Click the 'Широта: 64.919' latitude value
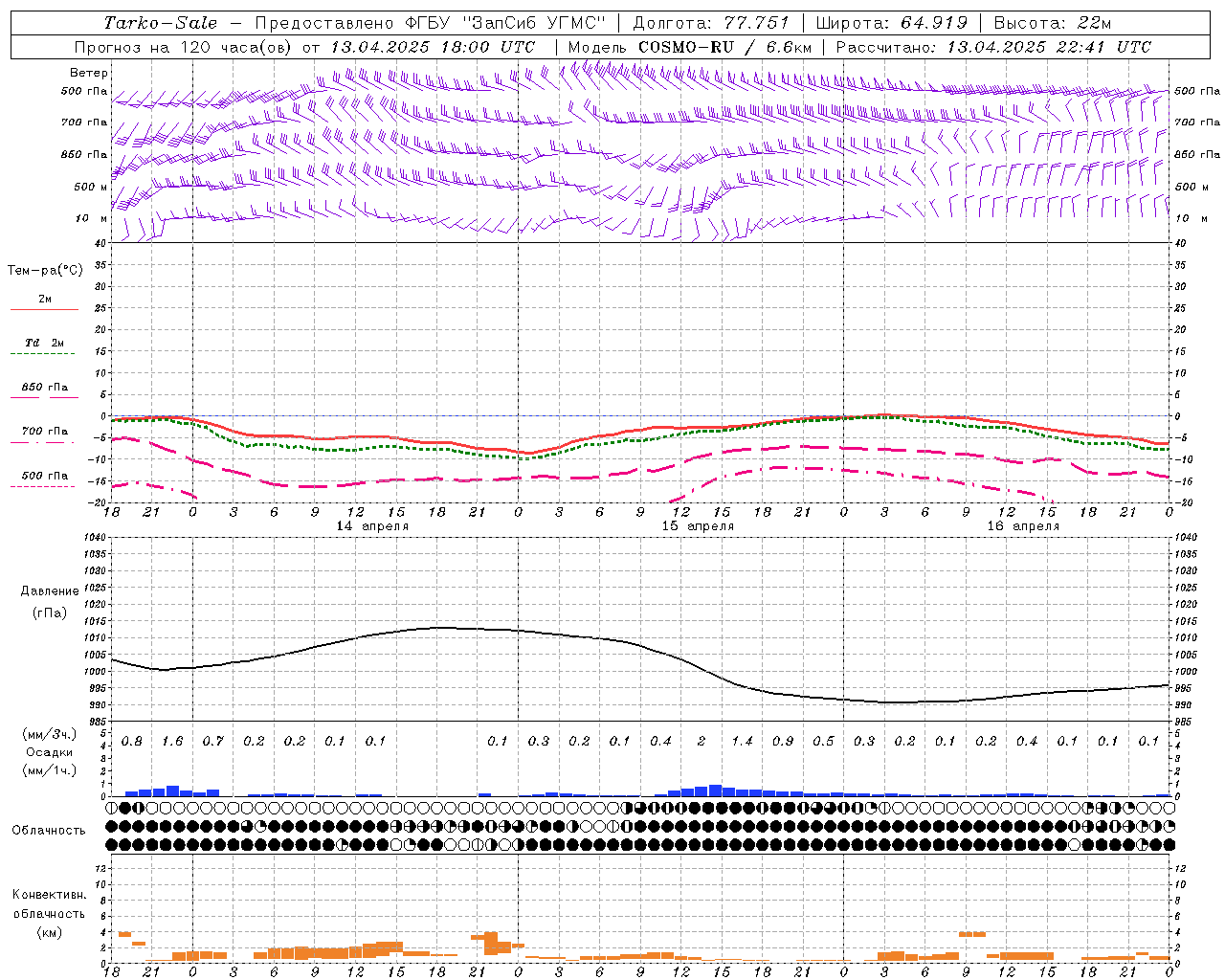The width and height of the screenshot is (1225, 980). (892, 23)
